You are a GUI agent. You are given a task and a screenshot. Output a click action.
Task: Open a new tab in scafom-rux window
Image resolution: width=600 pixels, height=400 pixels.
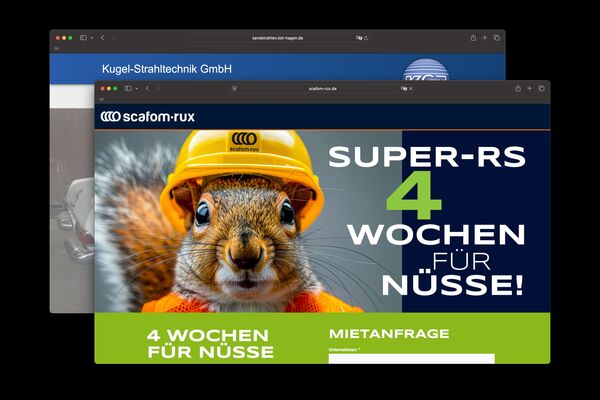click(x=530, y=88)
